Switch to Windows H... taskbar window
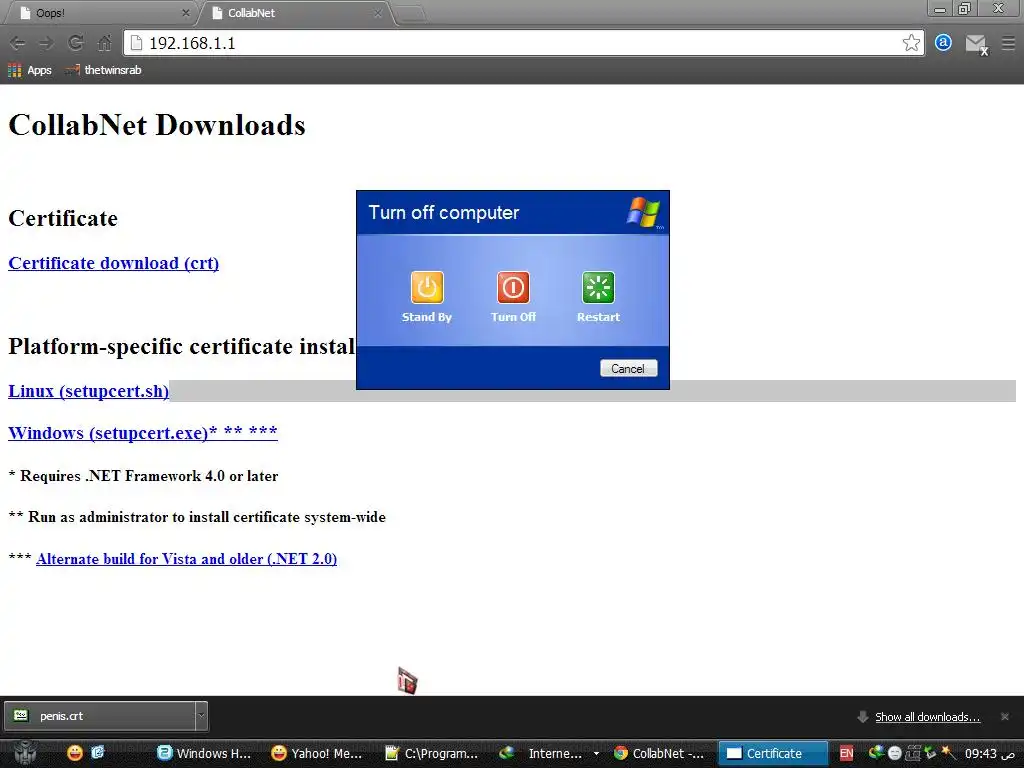The width and height of the screenshot is (1024, 768). click(x=204, y=754)
